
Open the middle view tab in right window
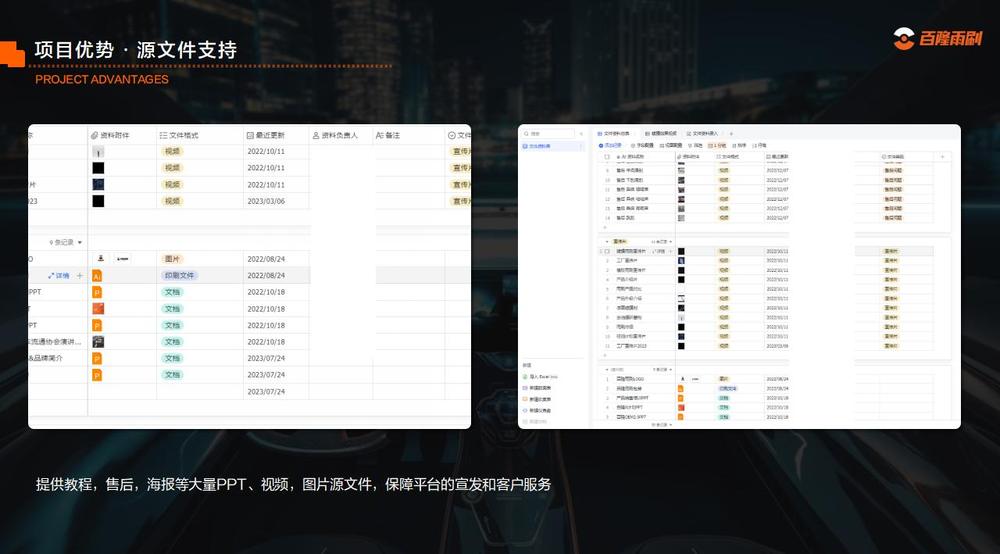[x=661, y=134]
